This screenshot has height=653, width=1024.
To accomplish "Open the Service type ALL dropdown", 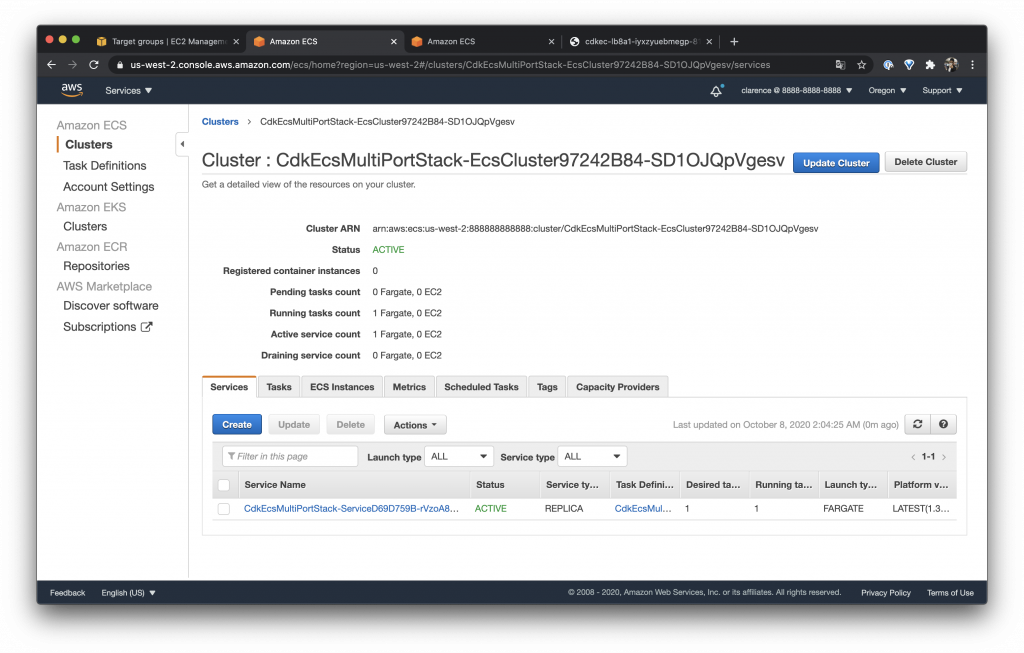I will pos(592,456).
